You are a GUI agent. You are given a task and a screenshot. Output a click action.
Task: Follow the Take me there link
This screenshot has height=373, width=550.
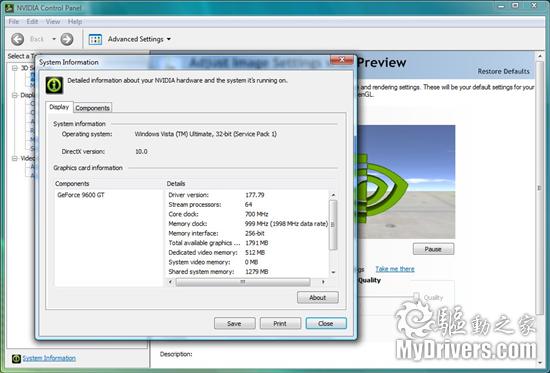coord(395,269)
